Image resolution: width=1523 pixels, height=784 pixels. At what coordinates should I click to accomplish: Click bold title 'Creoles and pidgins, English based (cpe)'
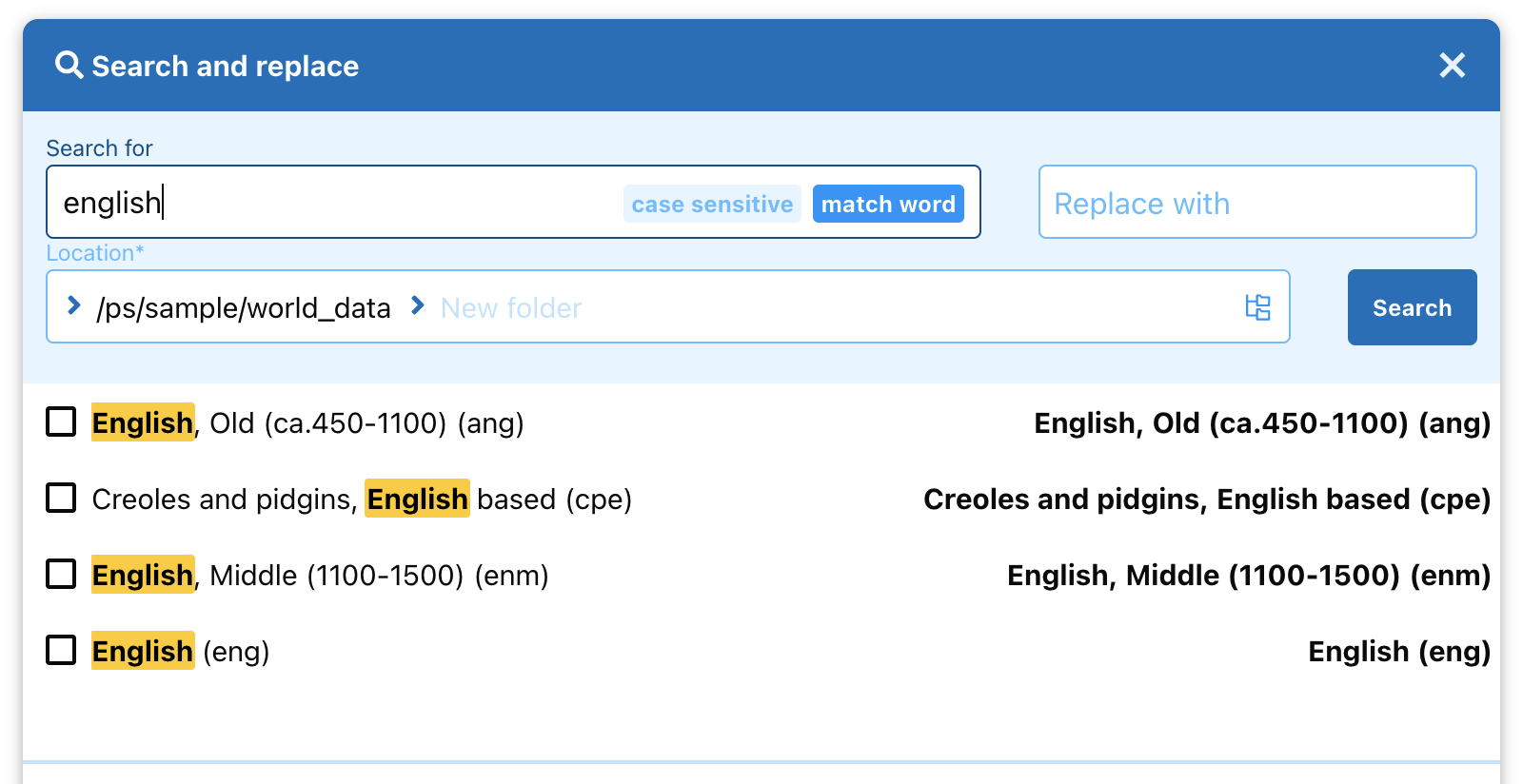click(x=1207, y=499)
